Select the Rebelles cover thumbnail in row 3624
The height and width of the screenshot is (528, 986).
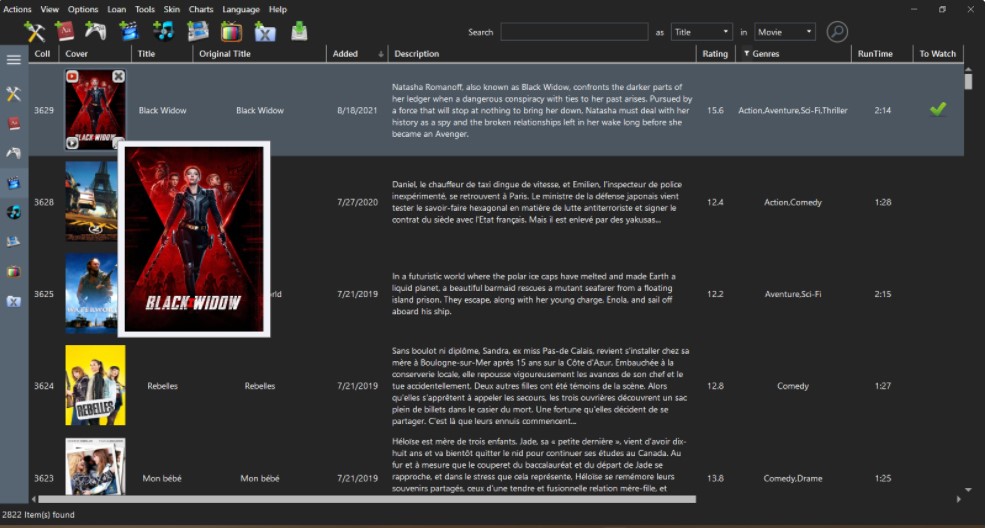(96, 385)
